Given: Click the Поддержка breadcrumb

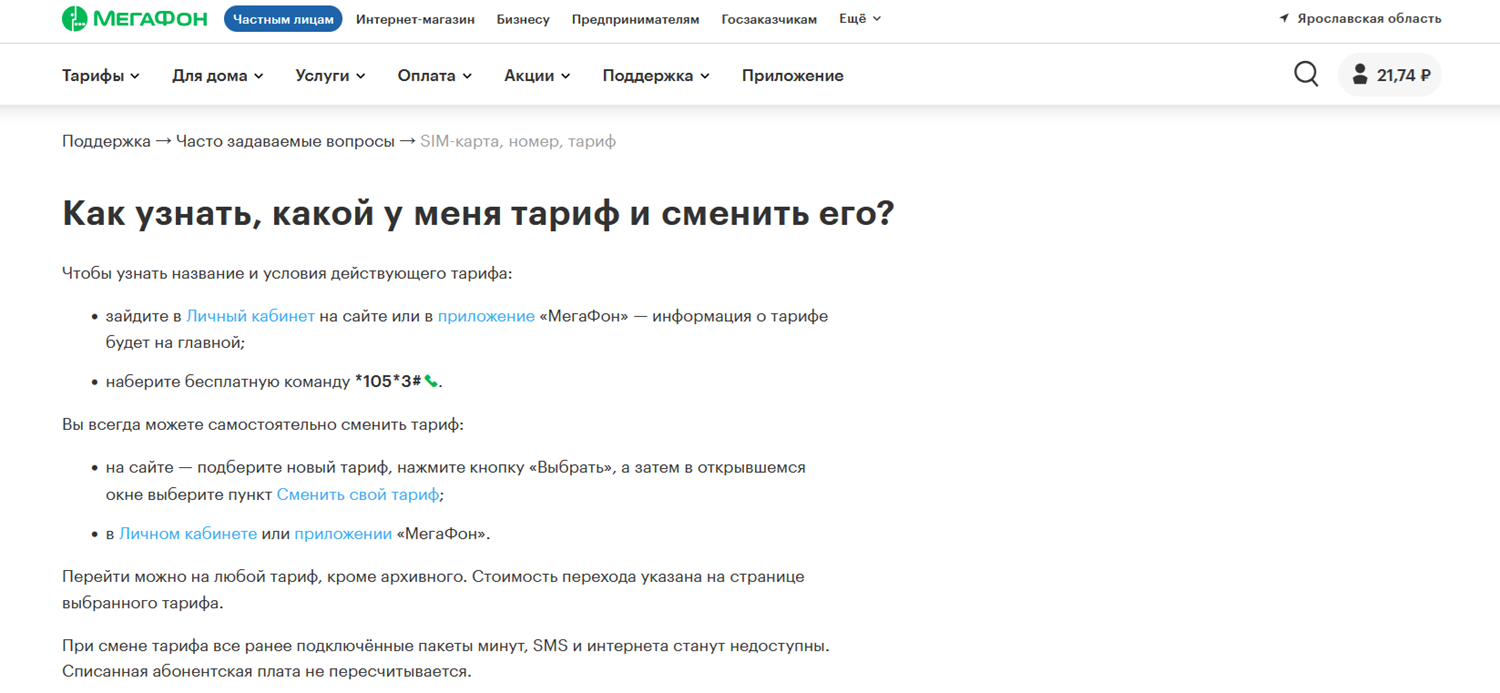Looking at the screenshot, I should (106, 141).
